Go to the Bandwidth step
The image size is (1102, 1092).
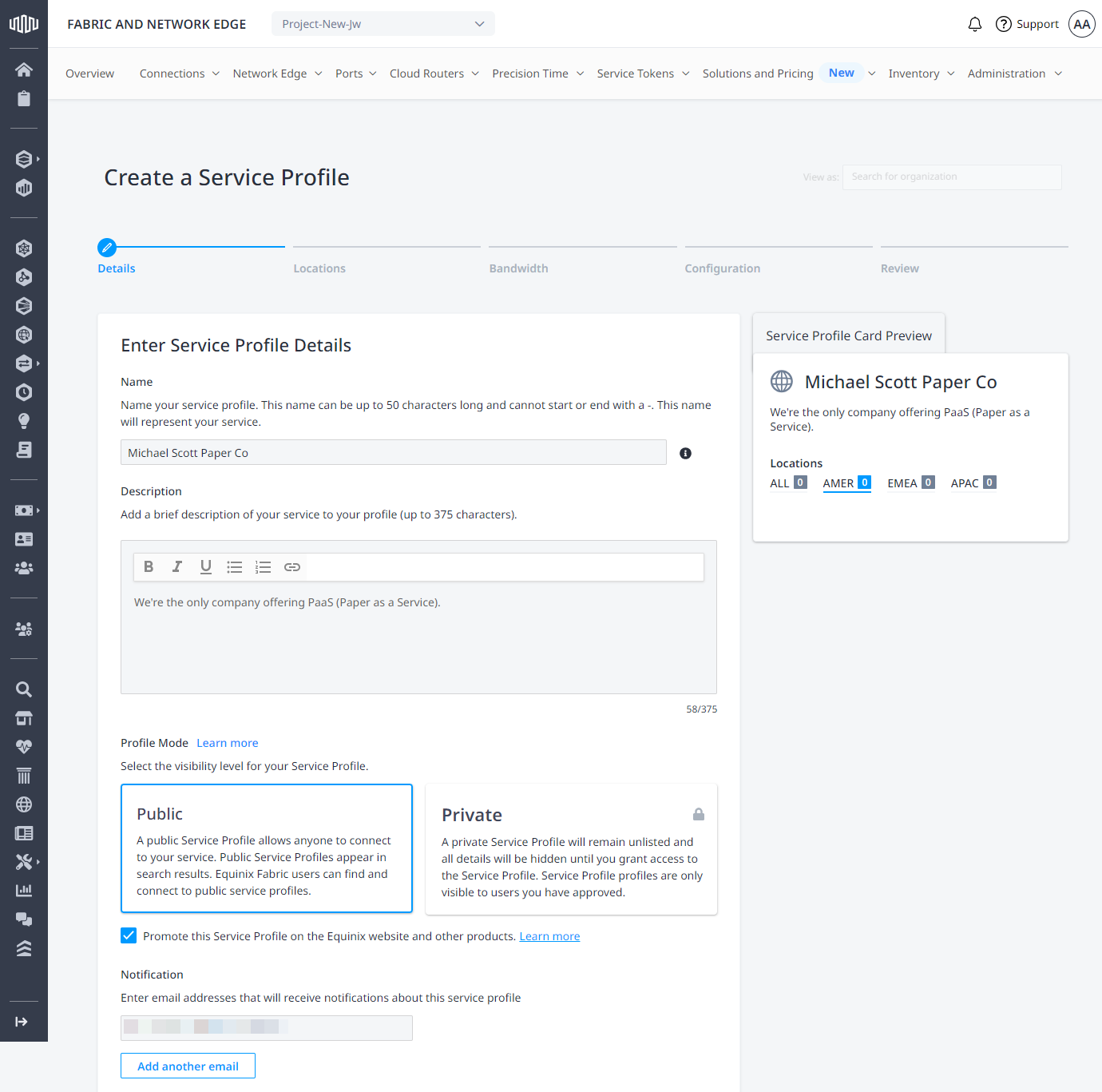pos(519,268)
